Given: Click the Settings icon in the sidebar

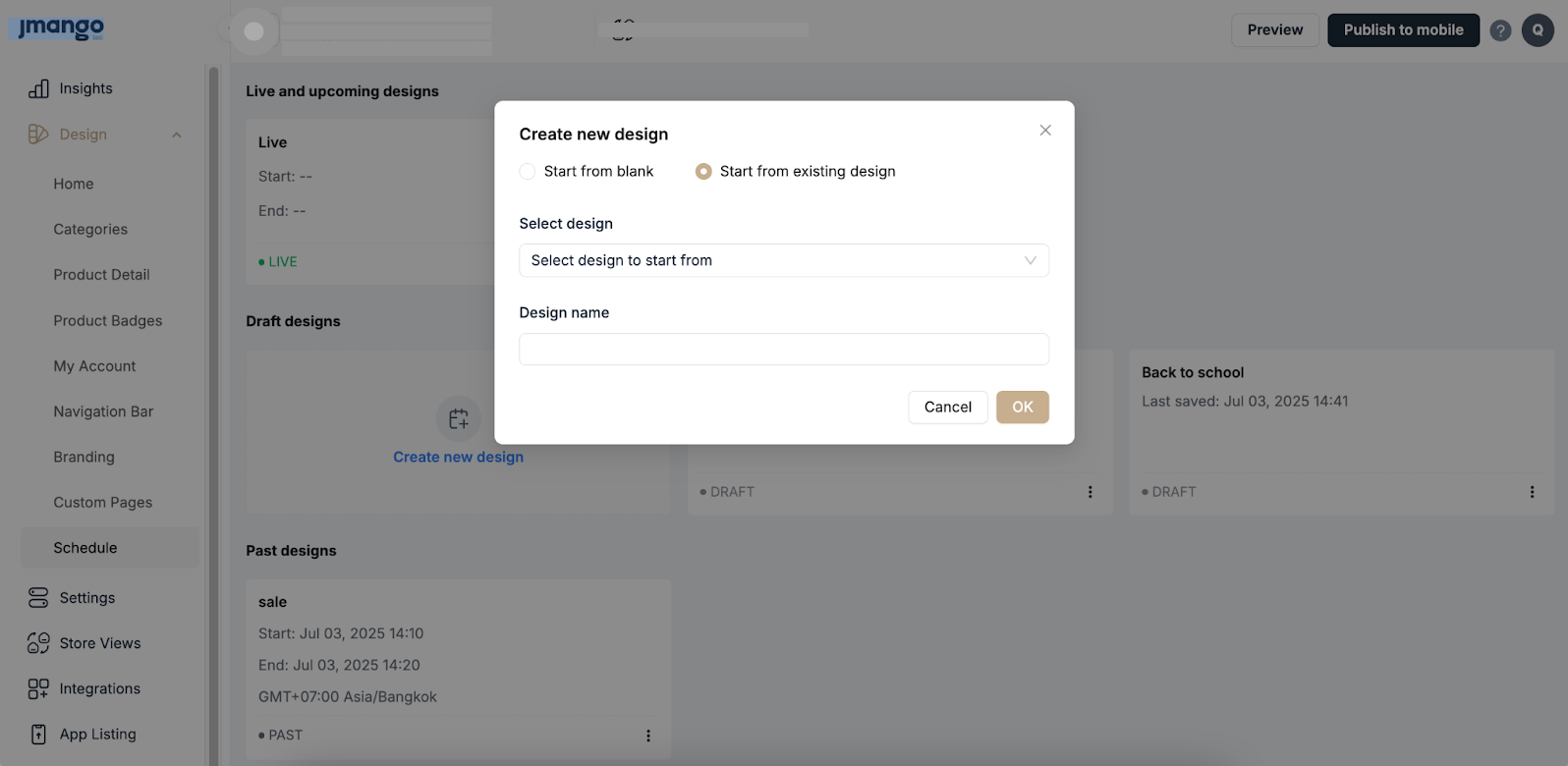Looking at the screenshot, I should (38, 597).
